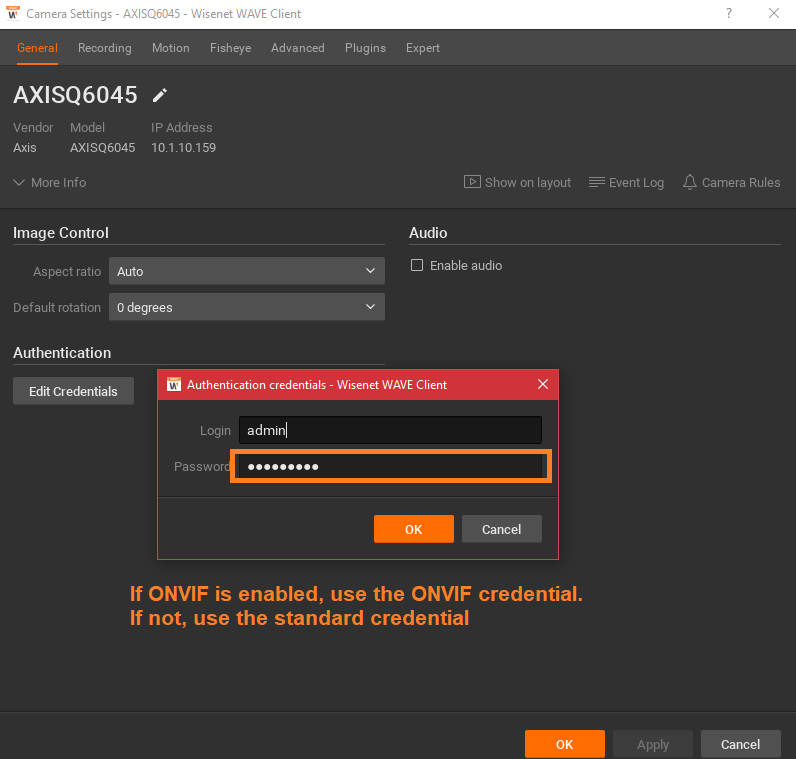
Task: Click the Show on layout play icon
Action: (x=472, y=182)
